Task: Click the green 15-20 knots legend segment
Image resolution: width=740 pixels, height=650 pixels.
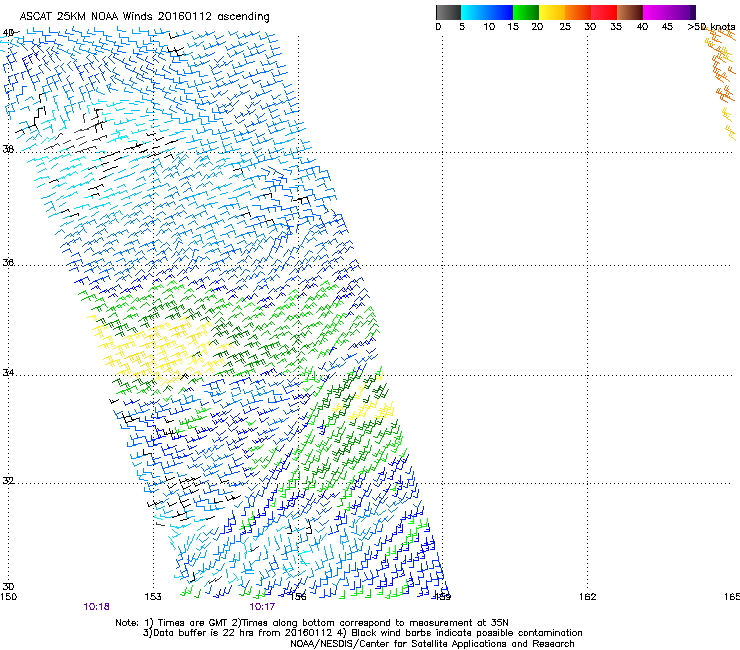Action: point(526,12)
